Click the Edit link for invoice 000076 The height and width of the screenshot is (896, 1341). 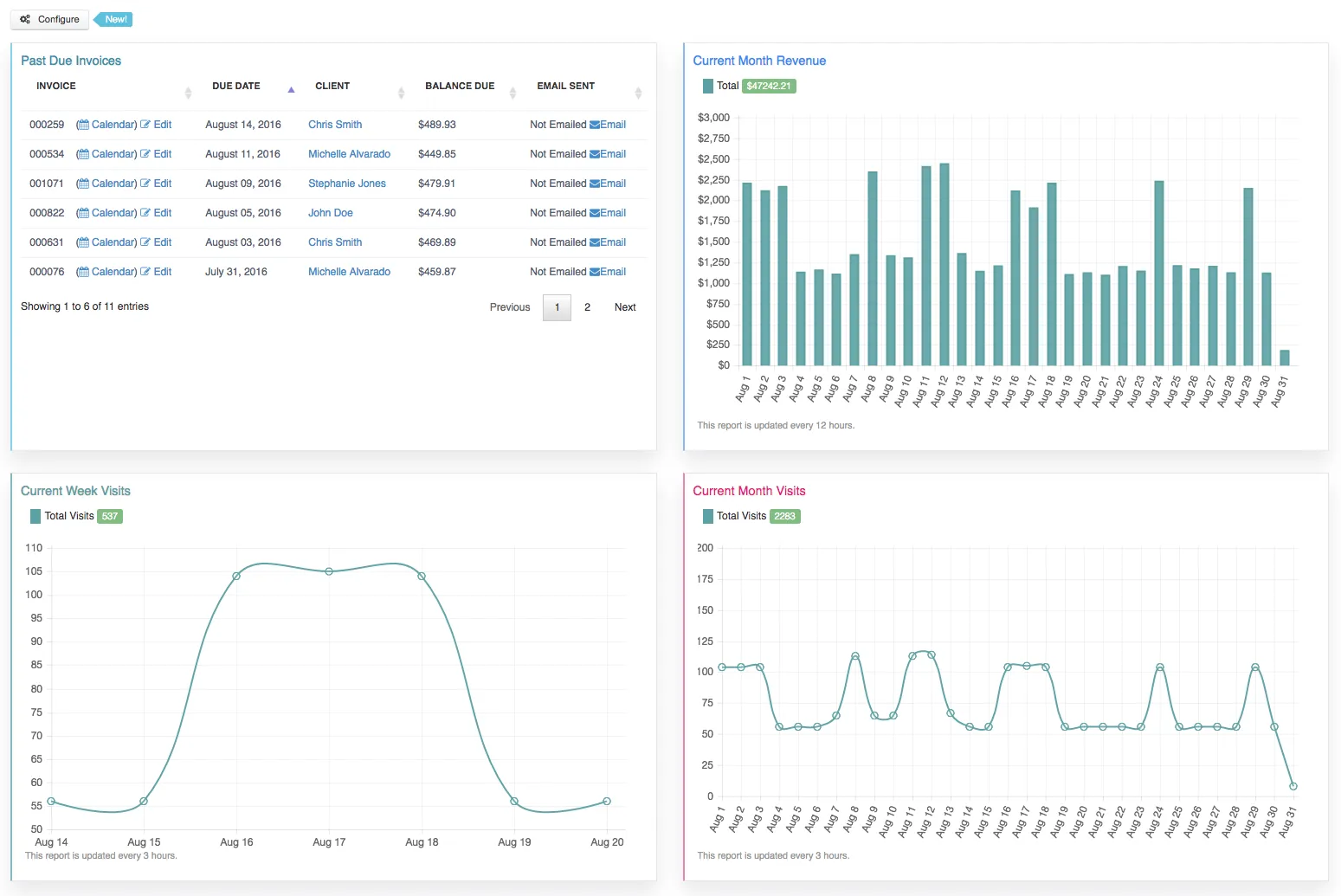click(163, 272)
